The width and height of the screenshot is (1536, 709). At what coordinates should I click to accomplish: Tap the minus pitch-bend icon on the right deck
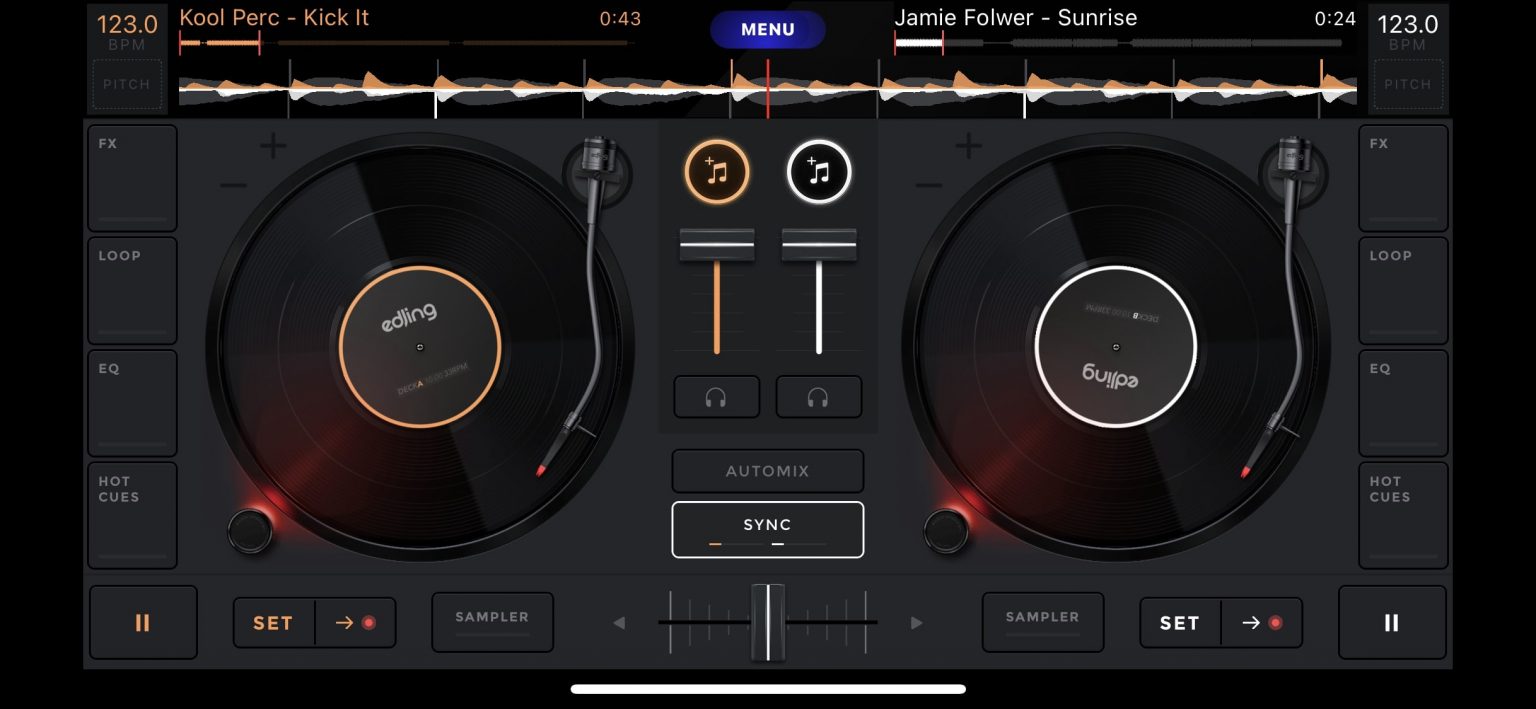coord(928,183)
